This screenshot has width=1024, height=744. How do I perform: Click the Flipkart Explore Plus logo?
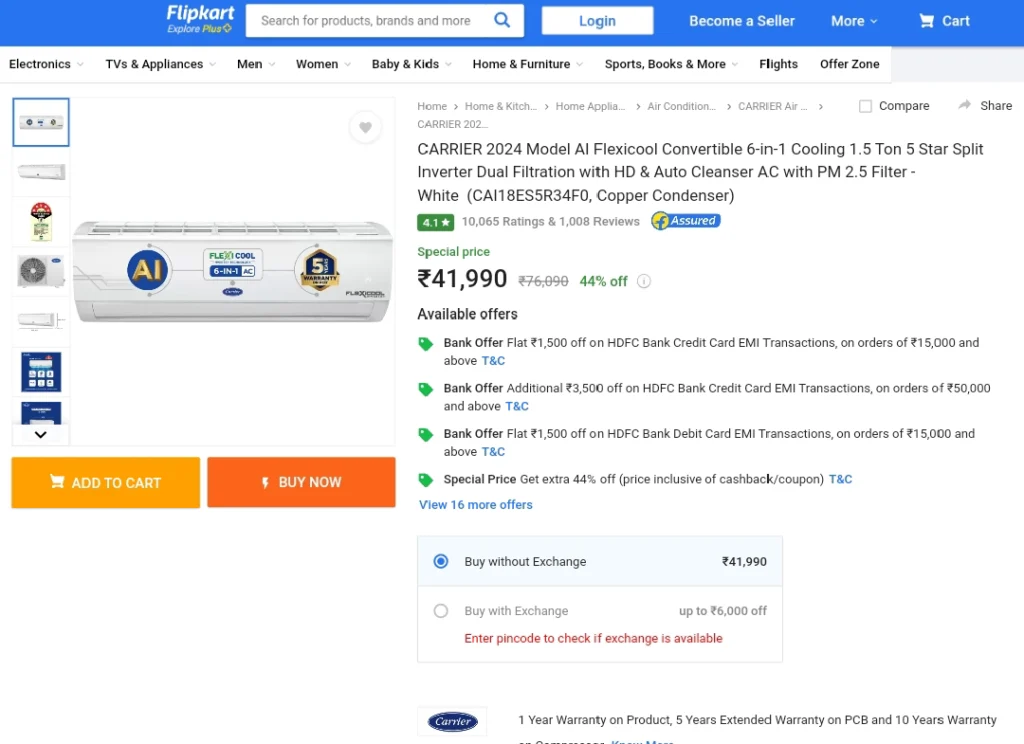tap(200, 19)
